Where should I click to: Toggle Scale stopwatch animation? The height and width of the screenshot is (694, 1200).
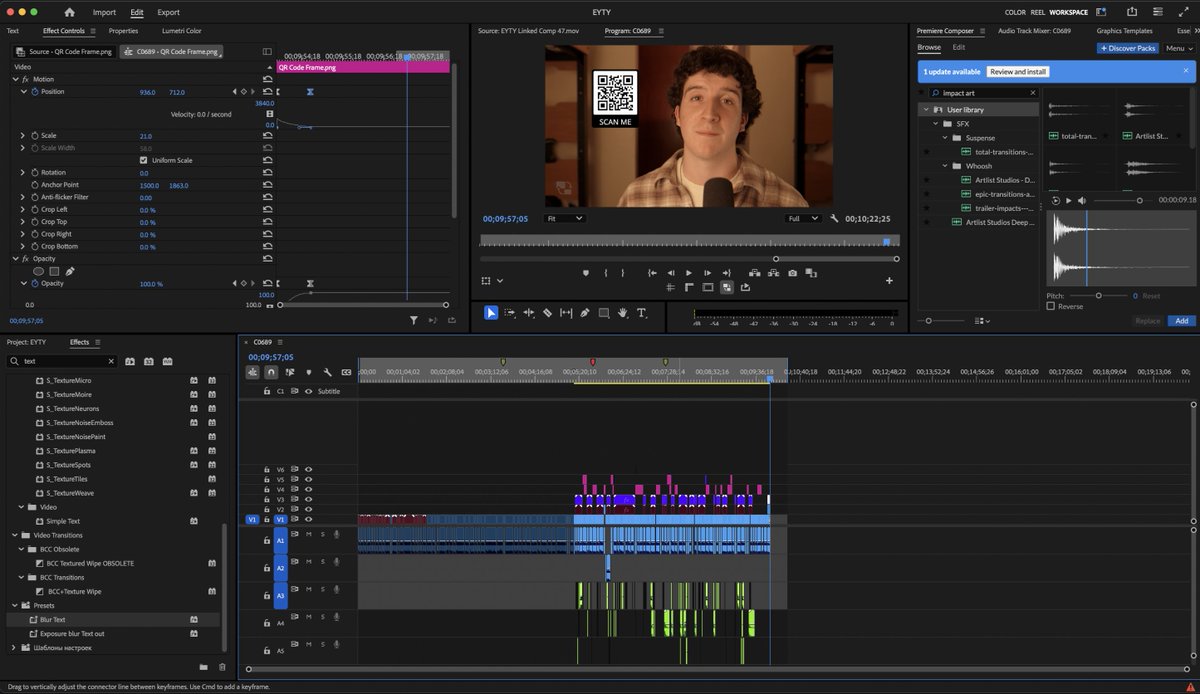[x=33, y=136]
